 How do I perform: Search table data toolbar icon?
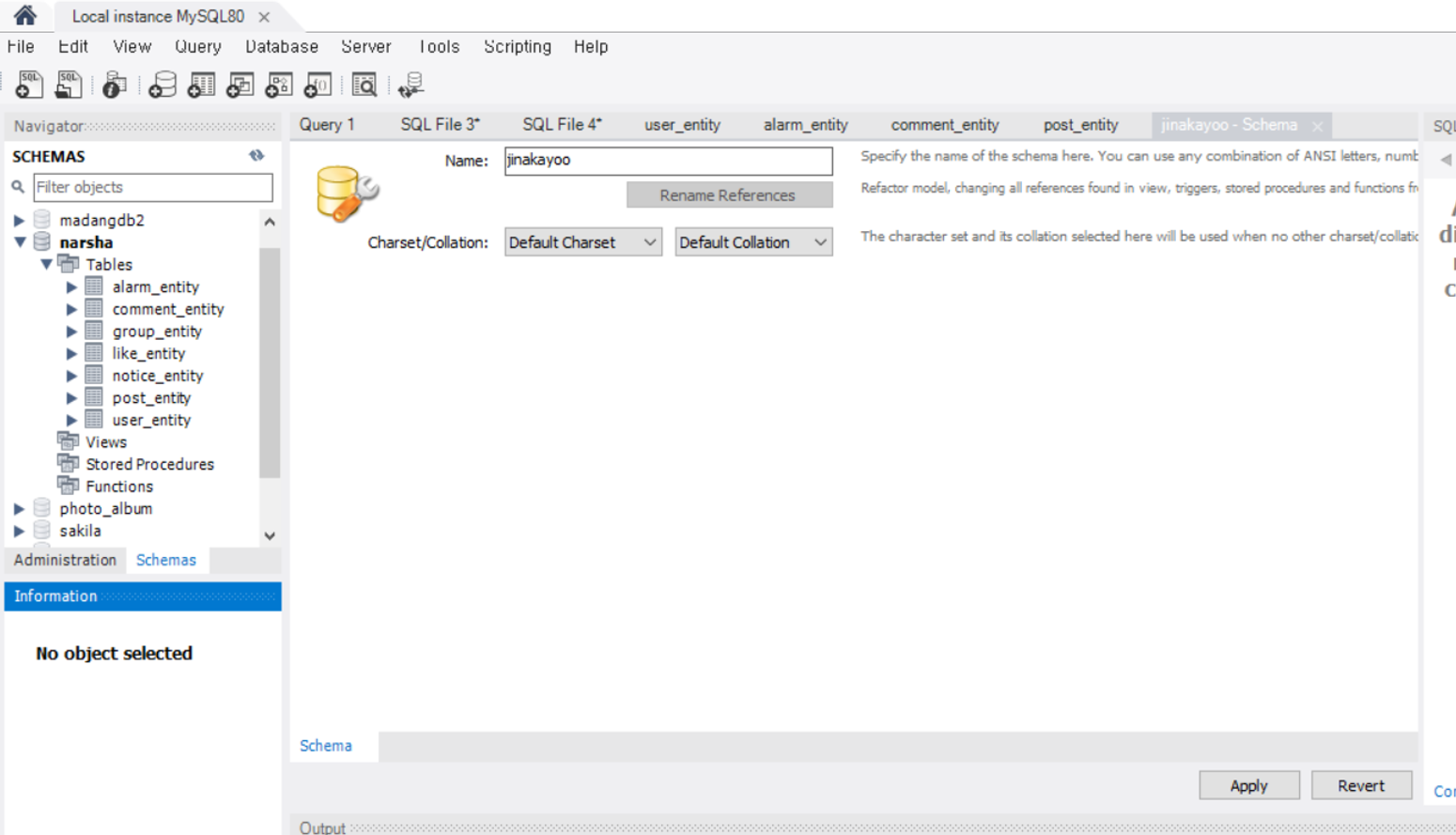click(x=364, y=85)
